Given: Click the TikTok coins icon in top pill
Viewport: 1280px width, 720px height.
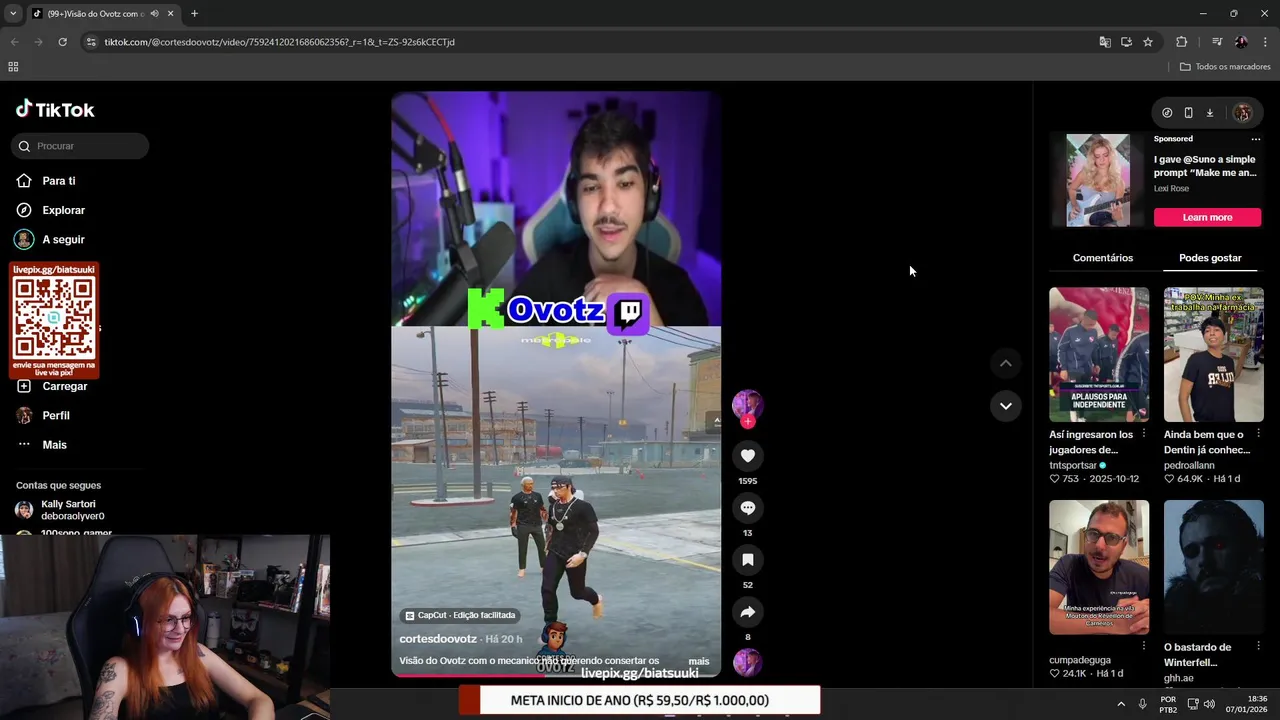Looking at the screenshot, I should click(x=1167, y=113).
